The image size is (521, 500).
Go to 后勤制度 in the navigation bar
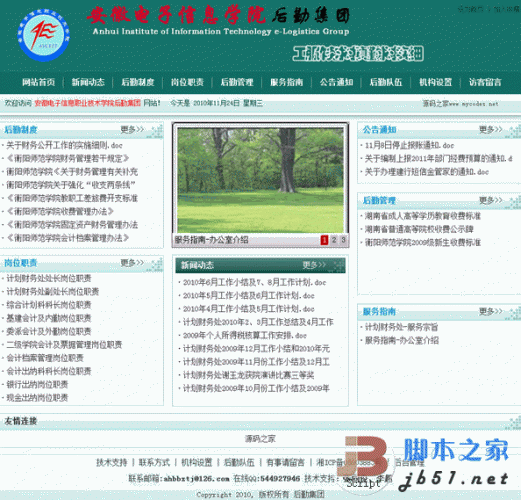pyautogui.click(x=138, y=82)
